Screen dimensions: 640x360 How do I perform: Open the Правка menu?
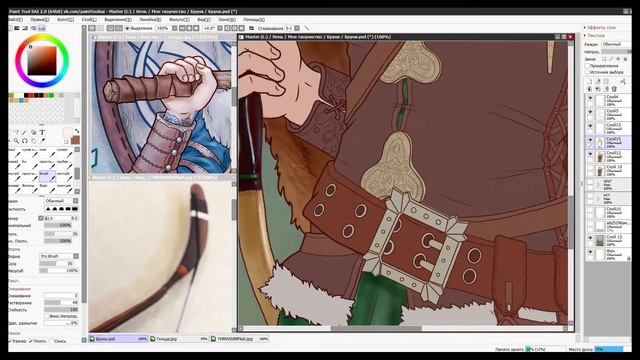pos(40,20)
